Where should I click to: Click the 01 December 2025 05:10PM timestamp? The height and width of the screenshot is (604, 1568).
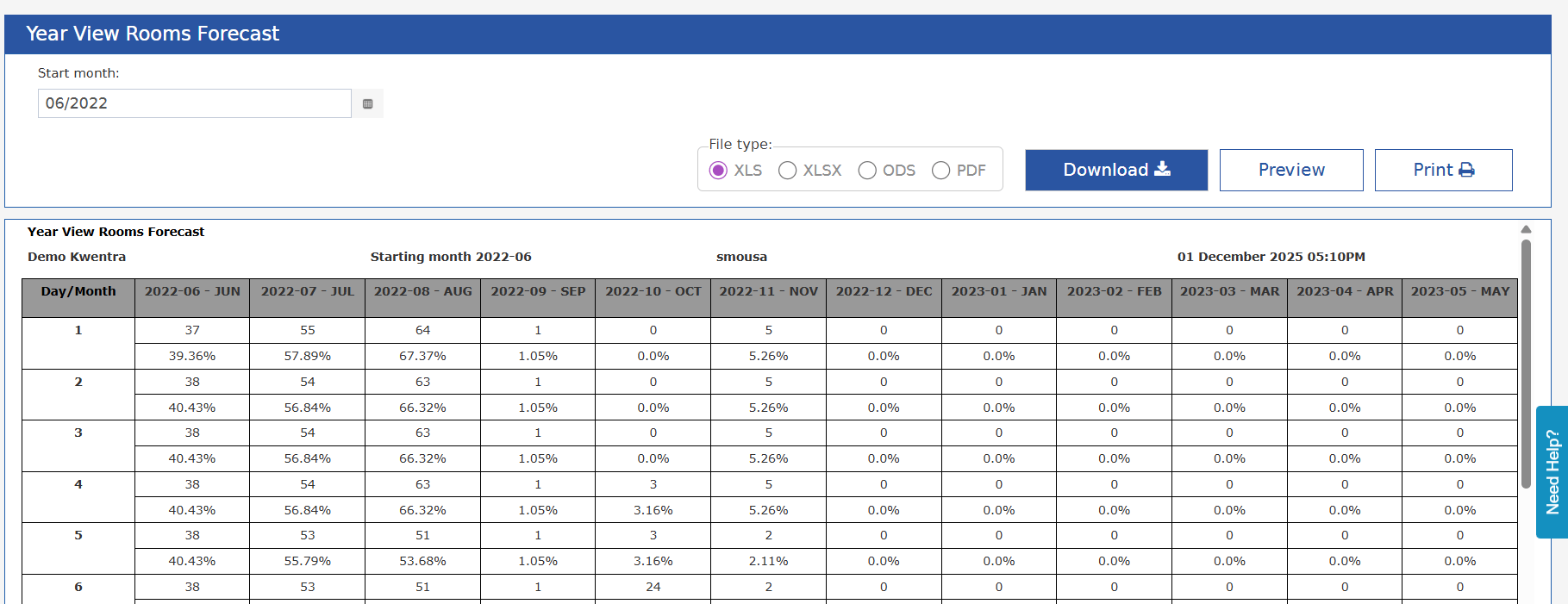pos(1271,257)
